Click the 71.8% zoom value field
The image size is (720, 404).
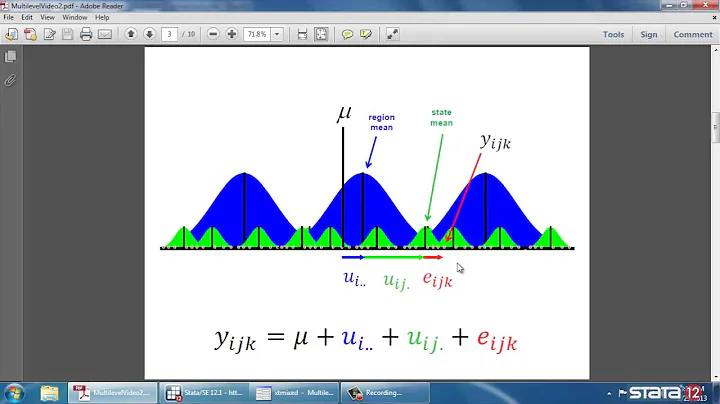coord(257,34)
